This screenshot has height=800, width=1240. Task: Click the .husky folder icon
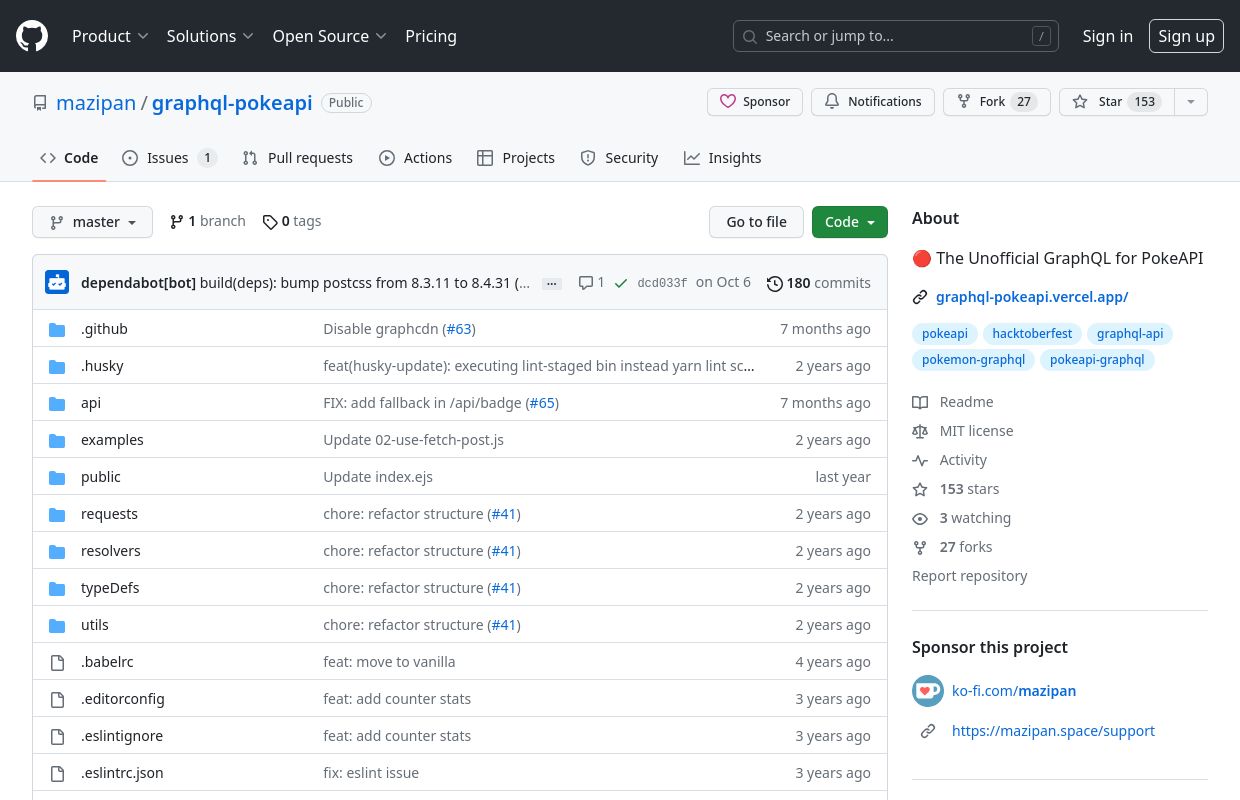click(x=57, y=366)
